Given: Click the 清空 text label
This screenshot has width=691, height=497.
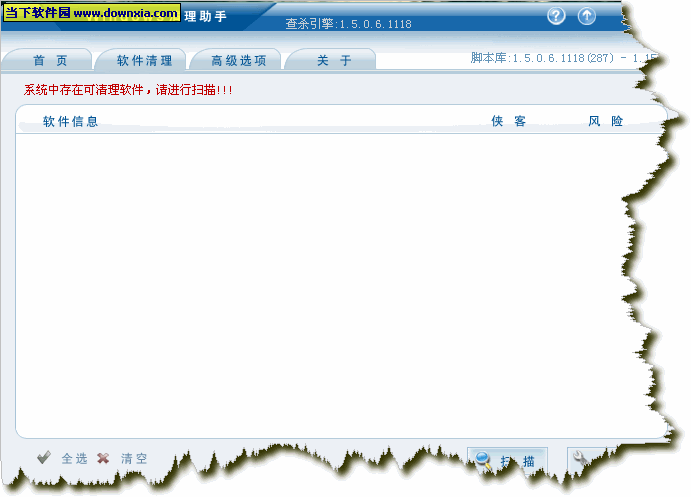Looking at the screenshot, I should point(134,459).
